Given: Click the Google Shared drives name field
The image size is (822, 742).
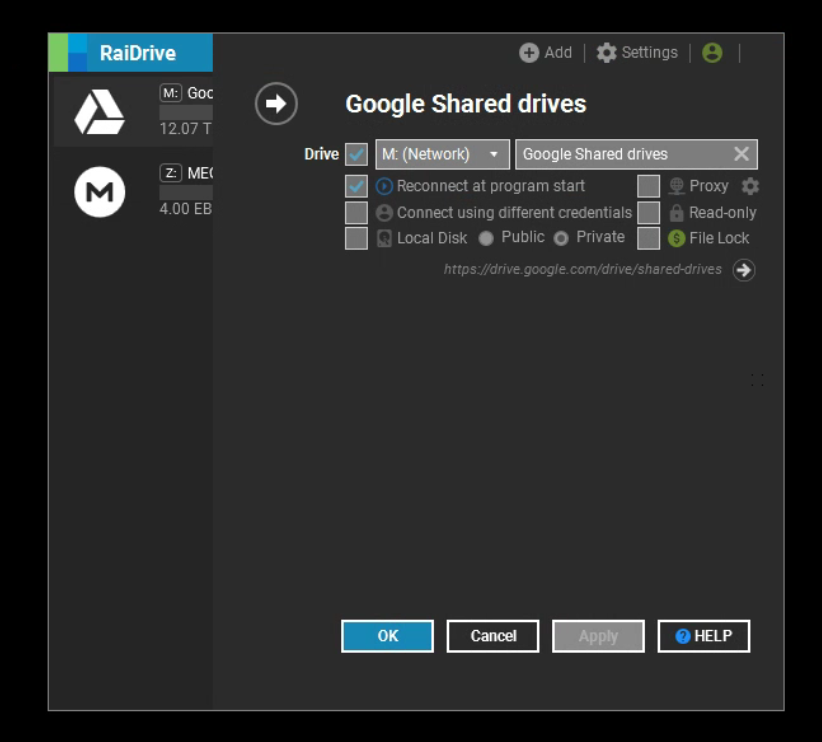Looking at the screenshot, I should 620,154.
